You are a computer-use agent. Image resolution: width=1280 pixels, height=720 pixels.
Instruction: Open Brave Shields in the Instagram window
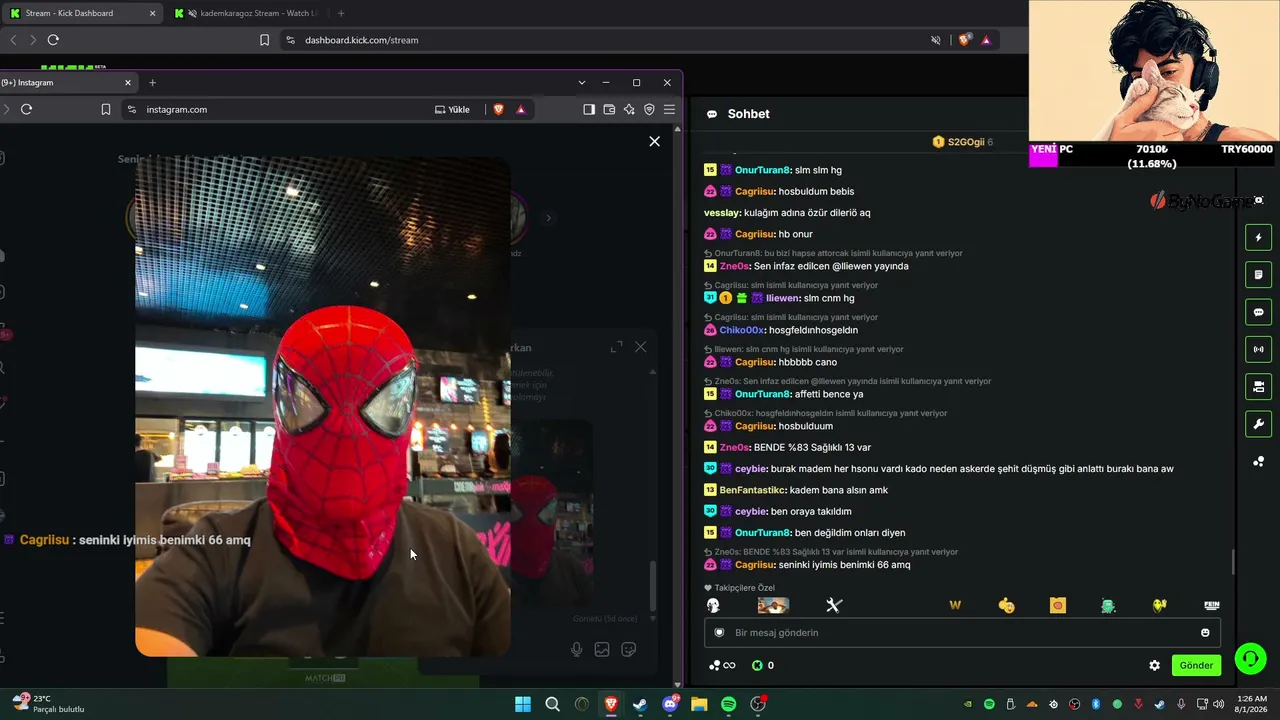tap(499, 109)
